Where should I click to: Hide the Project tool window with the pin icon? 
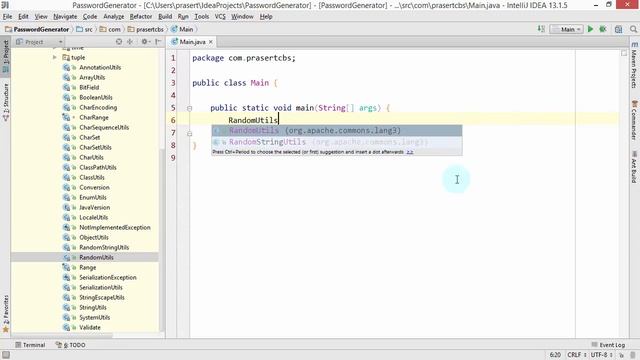(x=158, y=42)
